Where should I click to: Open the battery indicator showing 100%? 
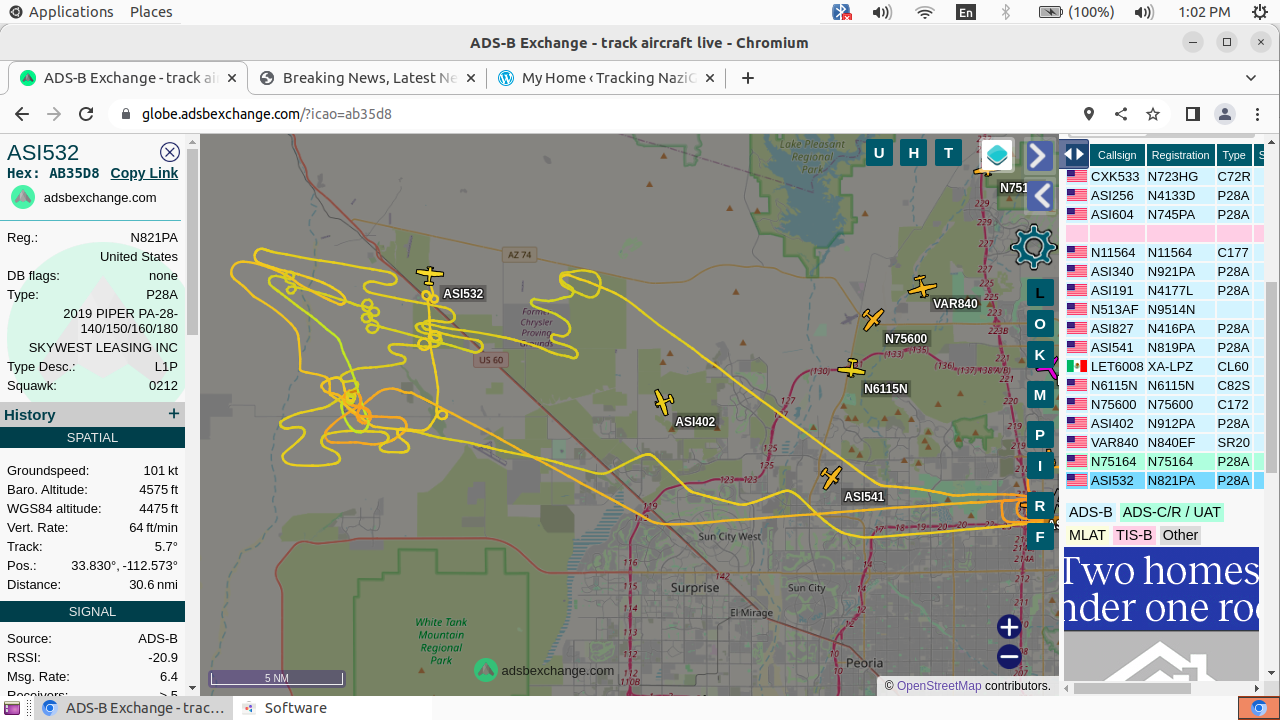1076,12
